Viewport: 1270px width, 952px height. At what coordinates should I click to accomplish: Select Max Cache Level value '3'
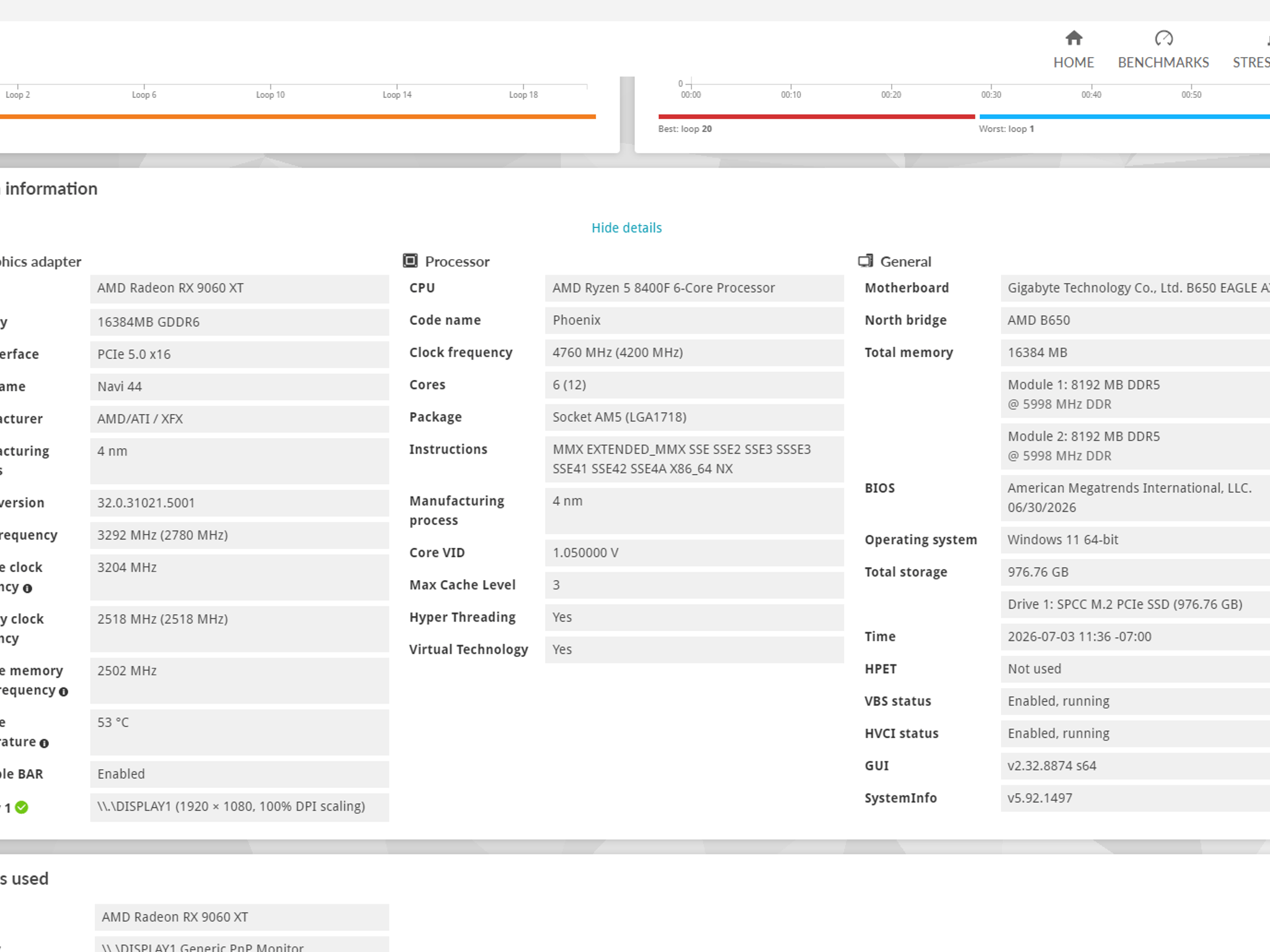click(x=695, y=585)
